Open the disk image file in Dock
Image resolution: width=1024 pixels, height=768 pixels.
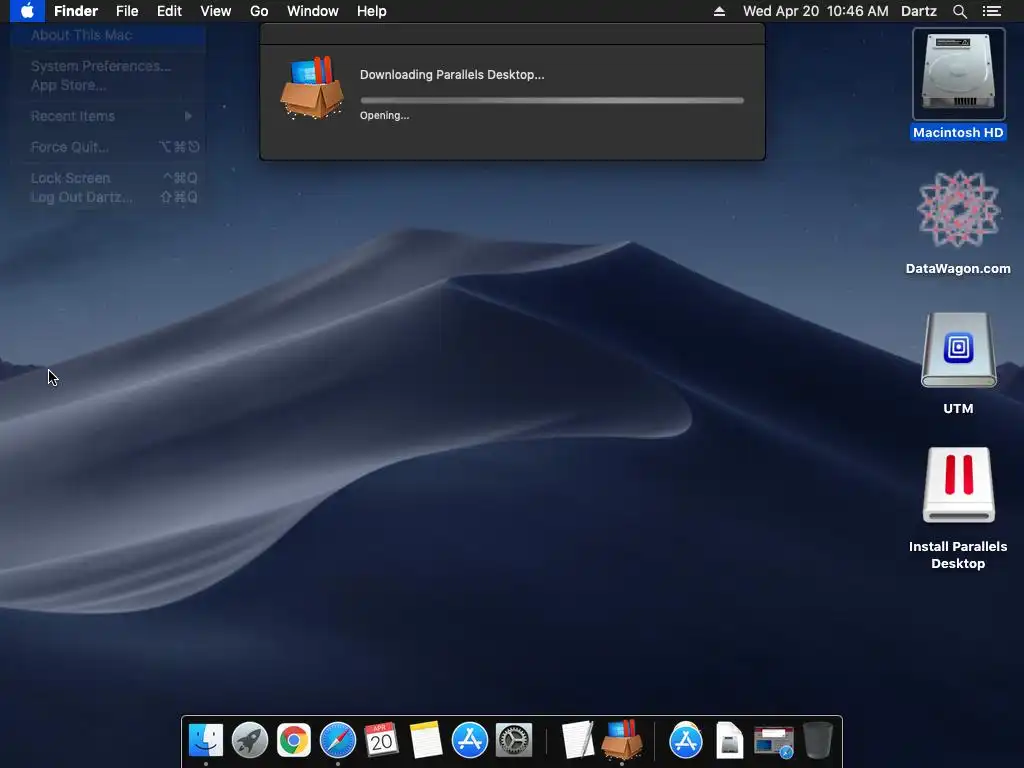729,741
